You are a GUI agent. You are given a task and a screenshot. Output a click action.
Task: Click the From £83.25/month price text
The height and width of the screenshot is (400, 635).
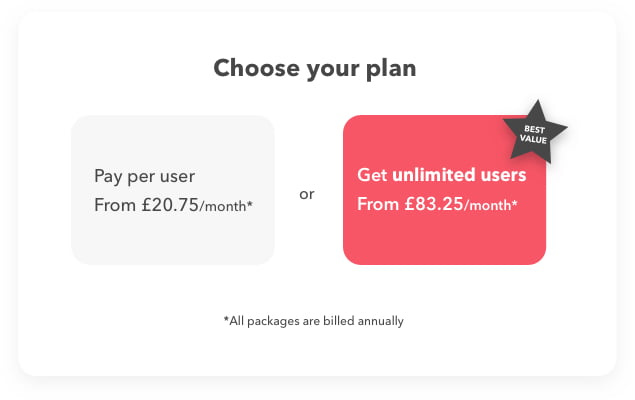pos(437,204)
